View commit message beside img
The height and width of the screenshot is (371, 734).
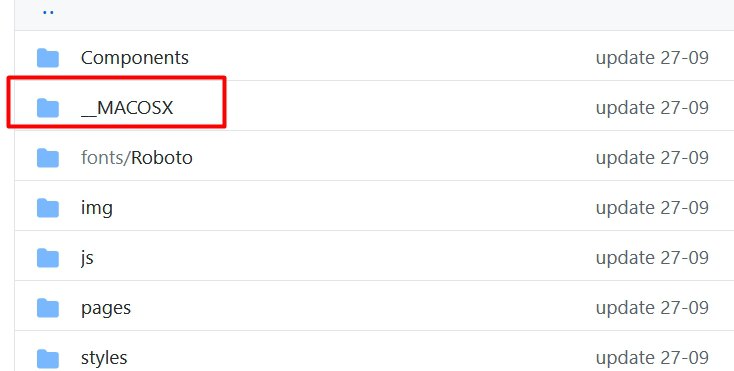click(x=652, y=208)
